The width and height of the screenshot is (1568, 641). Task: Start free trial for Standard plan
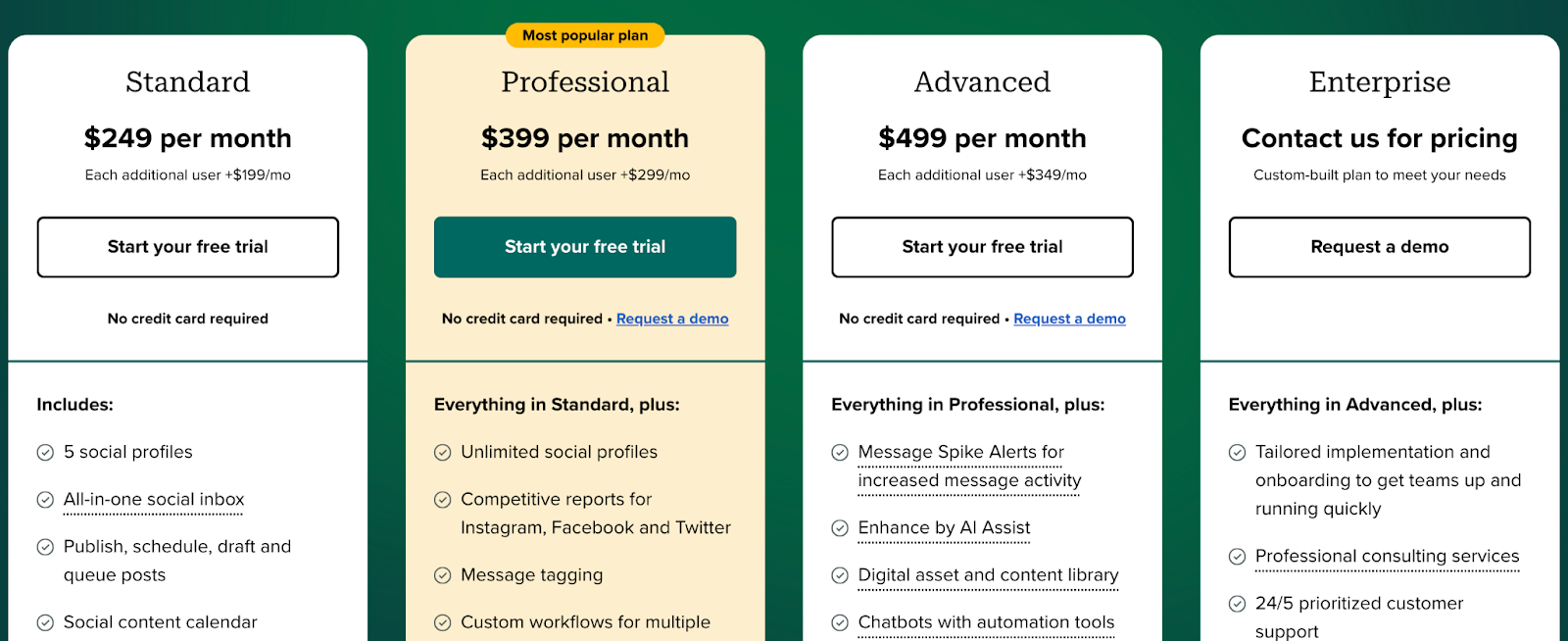(x=188, y=247)
